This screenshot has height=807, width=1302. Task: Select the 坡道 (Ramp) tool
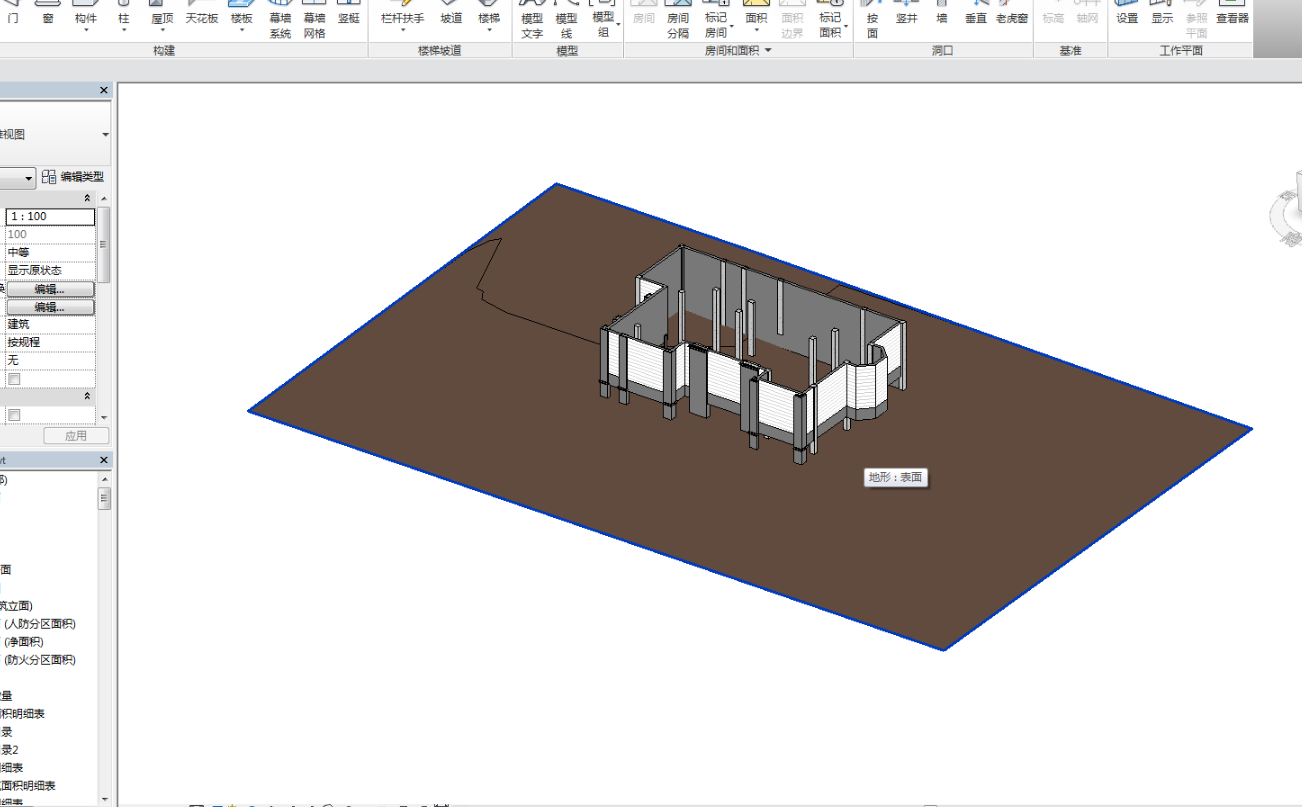coord(452,18)
